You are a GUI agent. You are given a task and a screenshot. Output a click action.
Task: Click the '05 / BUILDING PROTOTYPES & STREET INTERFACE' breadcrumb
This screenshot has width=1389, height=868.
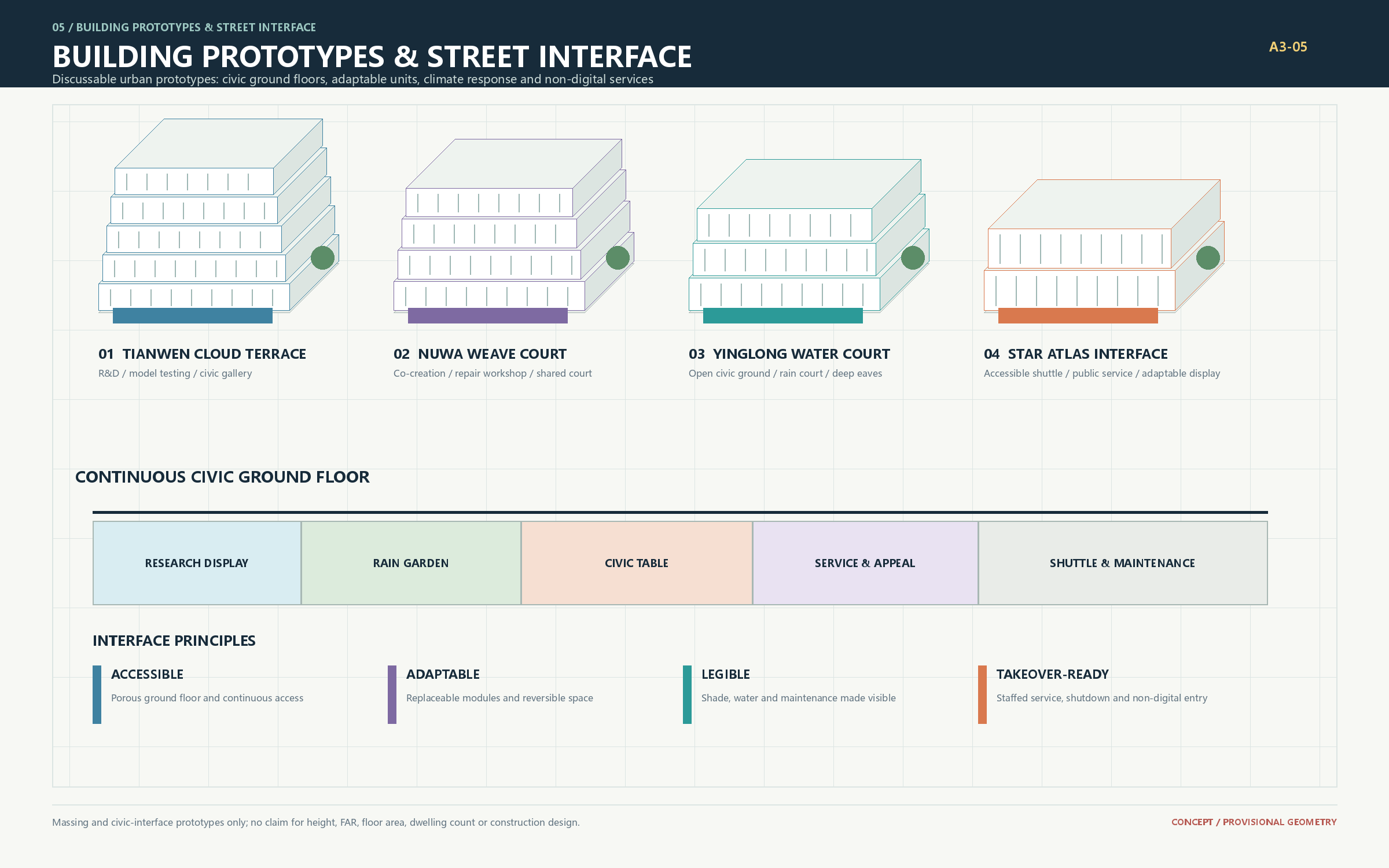point(184,27)
